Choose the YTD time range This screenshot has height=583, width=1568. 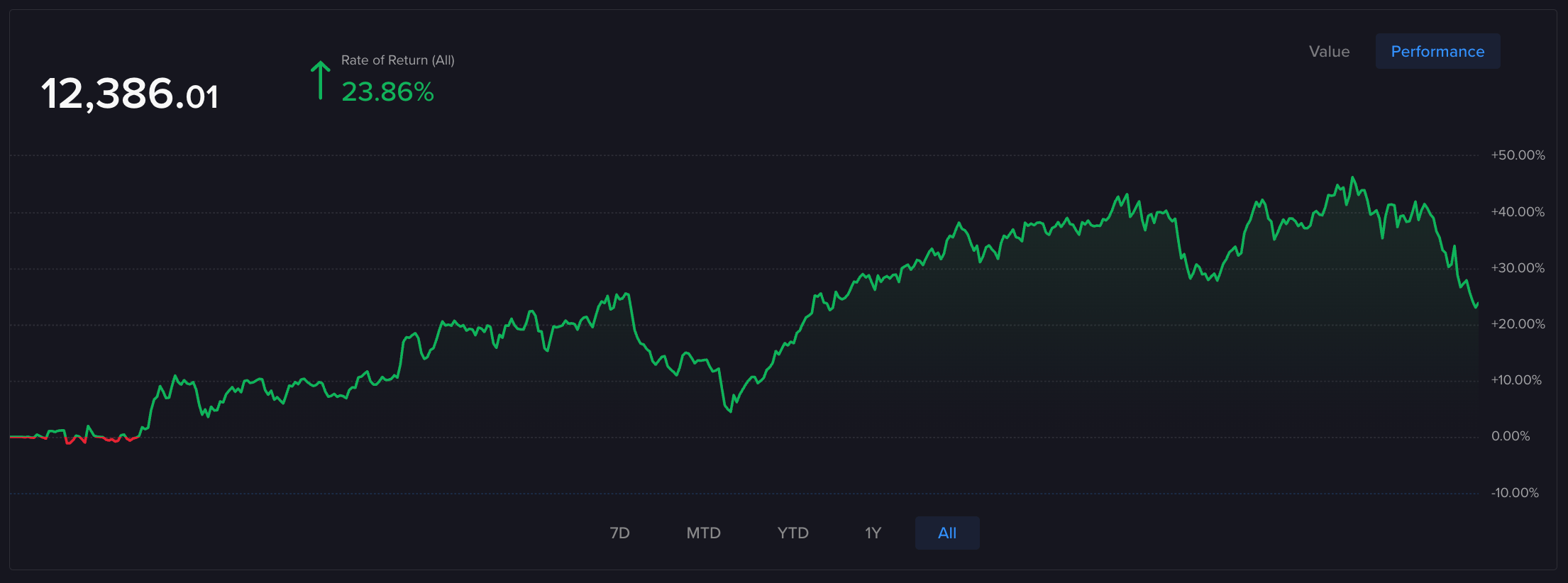pyautogui.click(x=793, y=533)
